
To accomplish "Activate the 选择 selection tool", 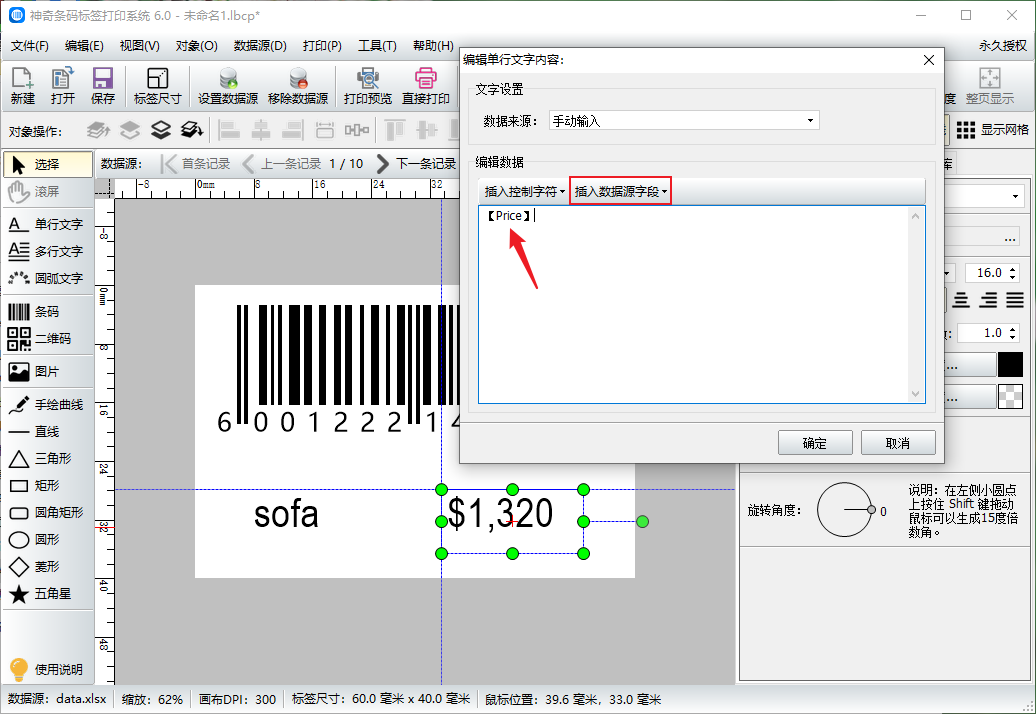I will point(48,164).
